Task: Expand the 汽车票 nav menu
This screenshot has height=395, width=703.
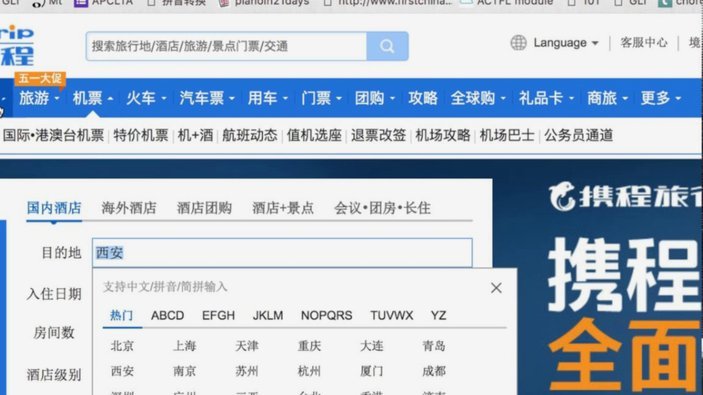Action: [207, 98]
